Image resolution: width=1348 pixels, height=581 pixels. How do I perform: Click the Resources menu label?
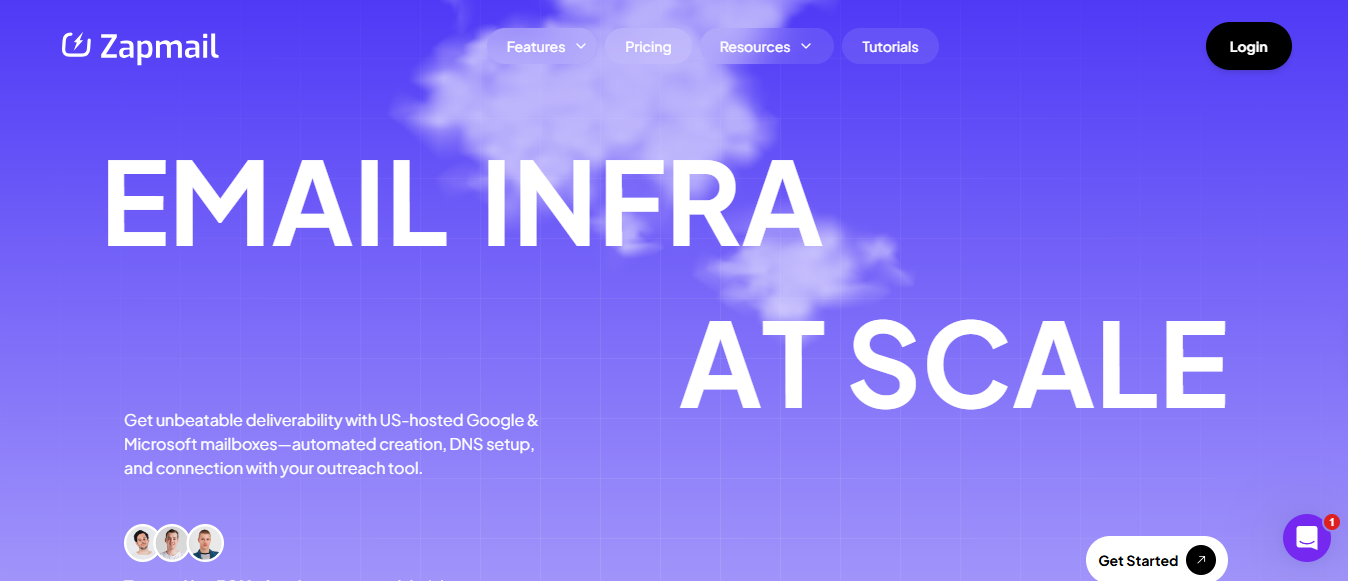coord(755,47)
